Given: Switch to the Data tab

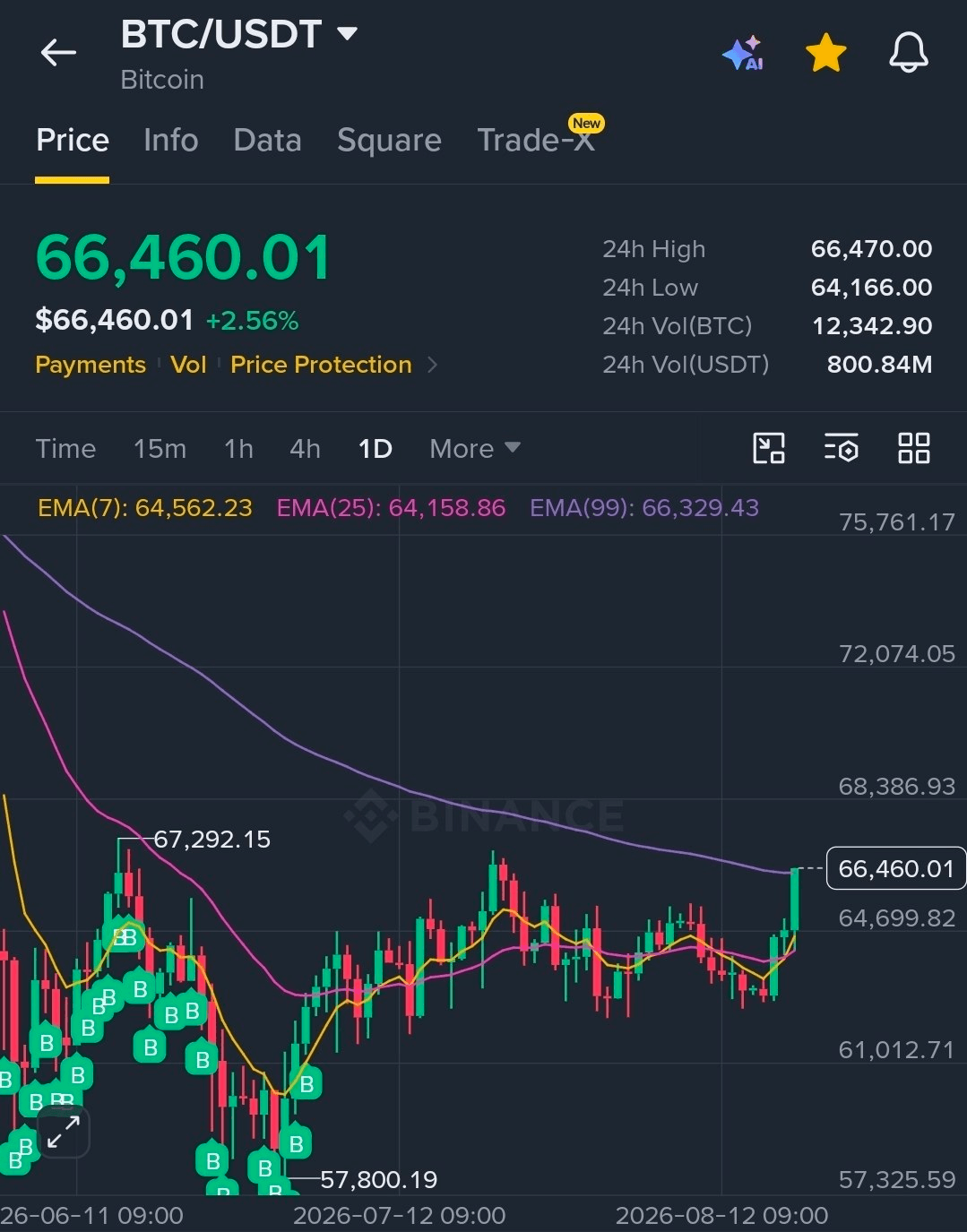Looking at the screenshot, I should click(267, 141).
